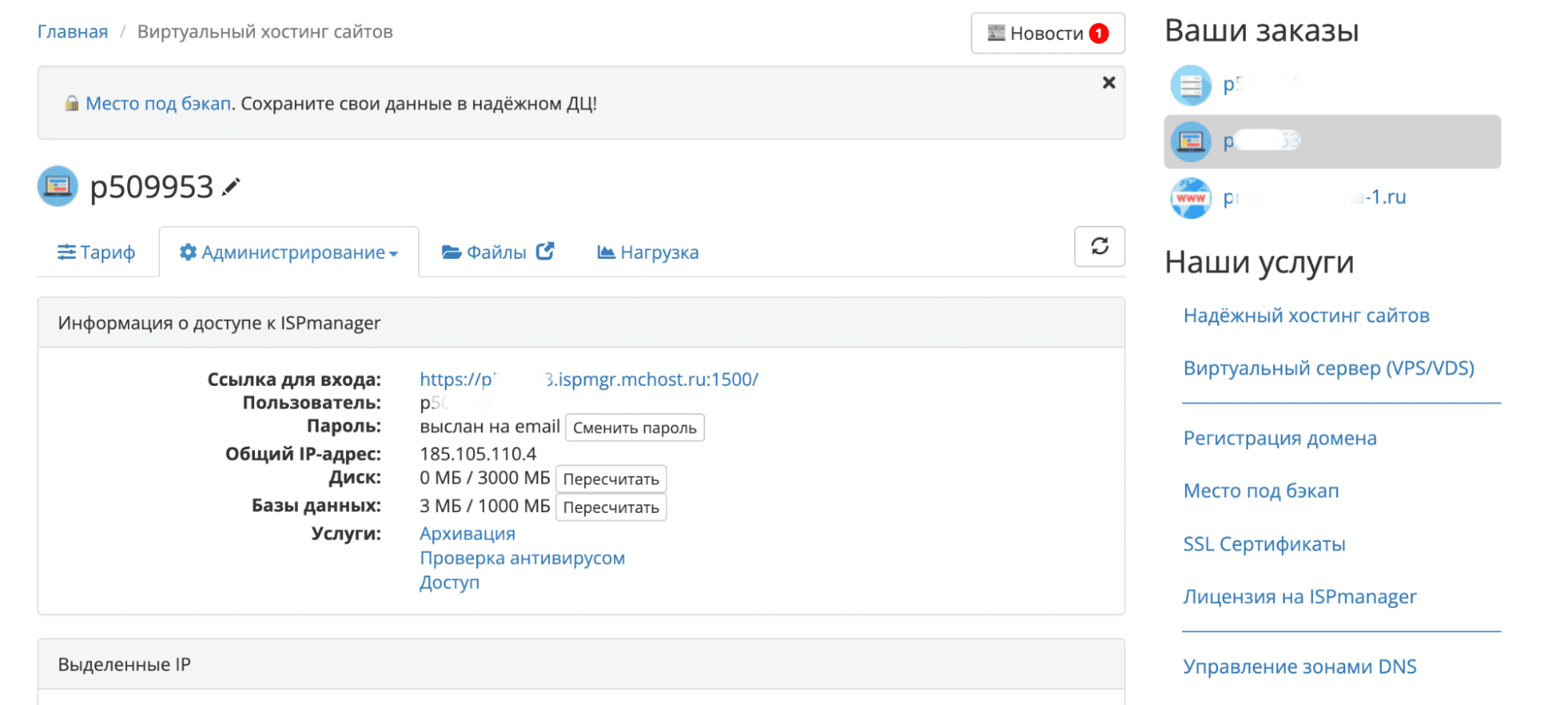
Task: Open sidebar Место под бэкап link
Action: (1261, 491)
